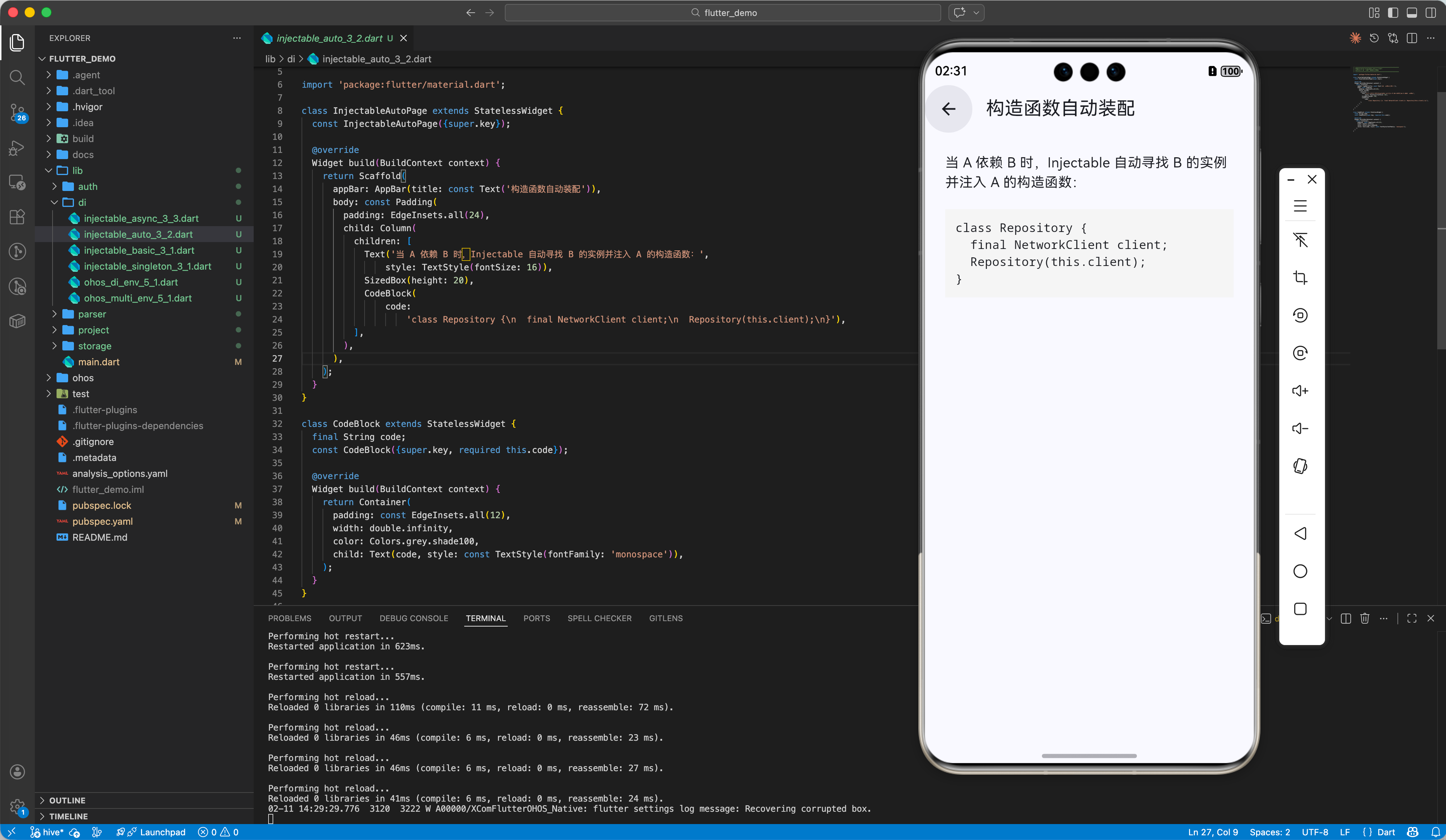Click Dart language mode in status bar
The image size is (1446, 840).
(1385, 832)
